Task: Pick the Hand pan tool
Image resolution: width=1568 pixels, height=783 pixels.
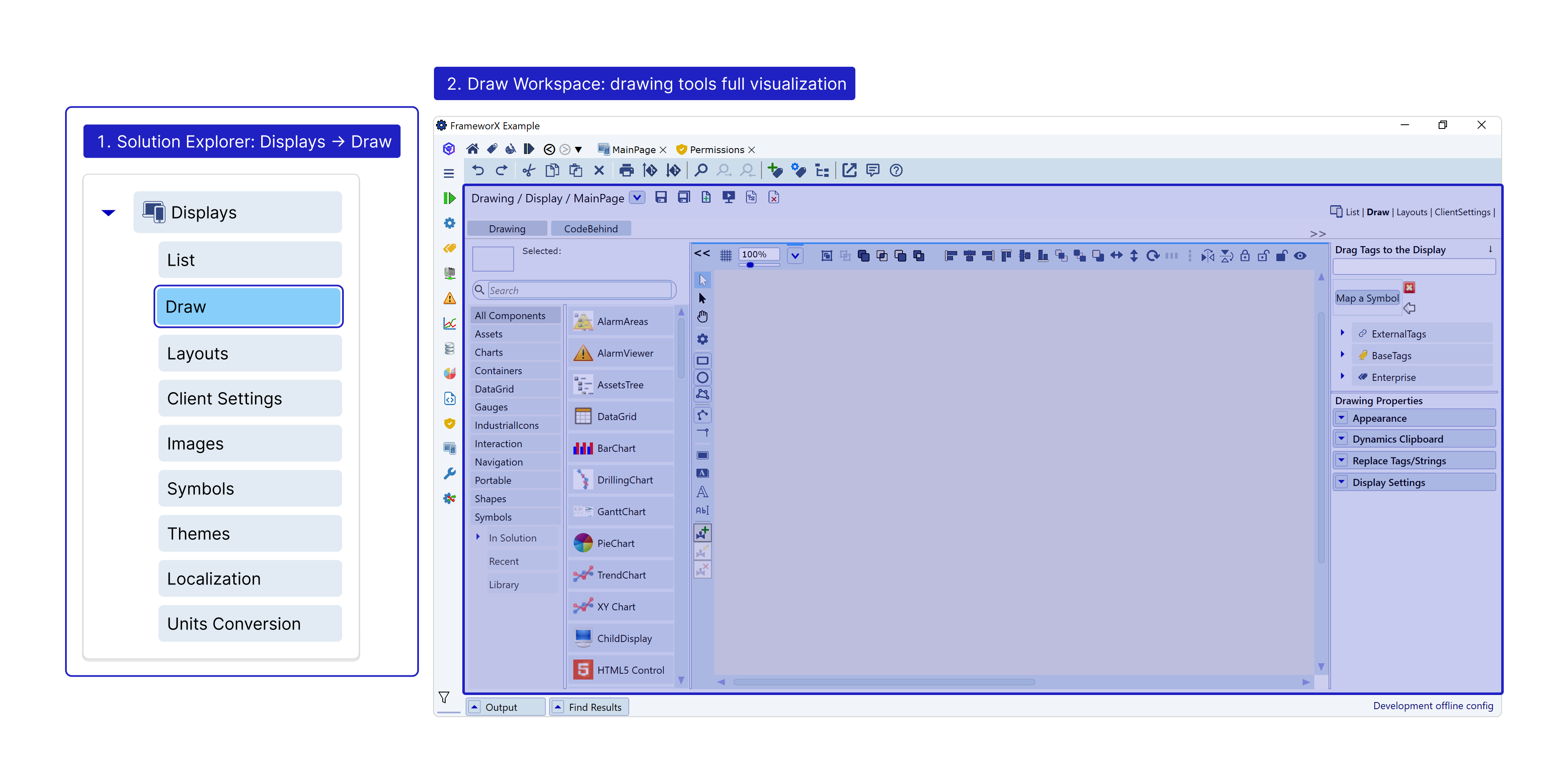Action: 703,316
